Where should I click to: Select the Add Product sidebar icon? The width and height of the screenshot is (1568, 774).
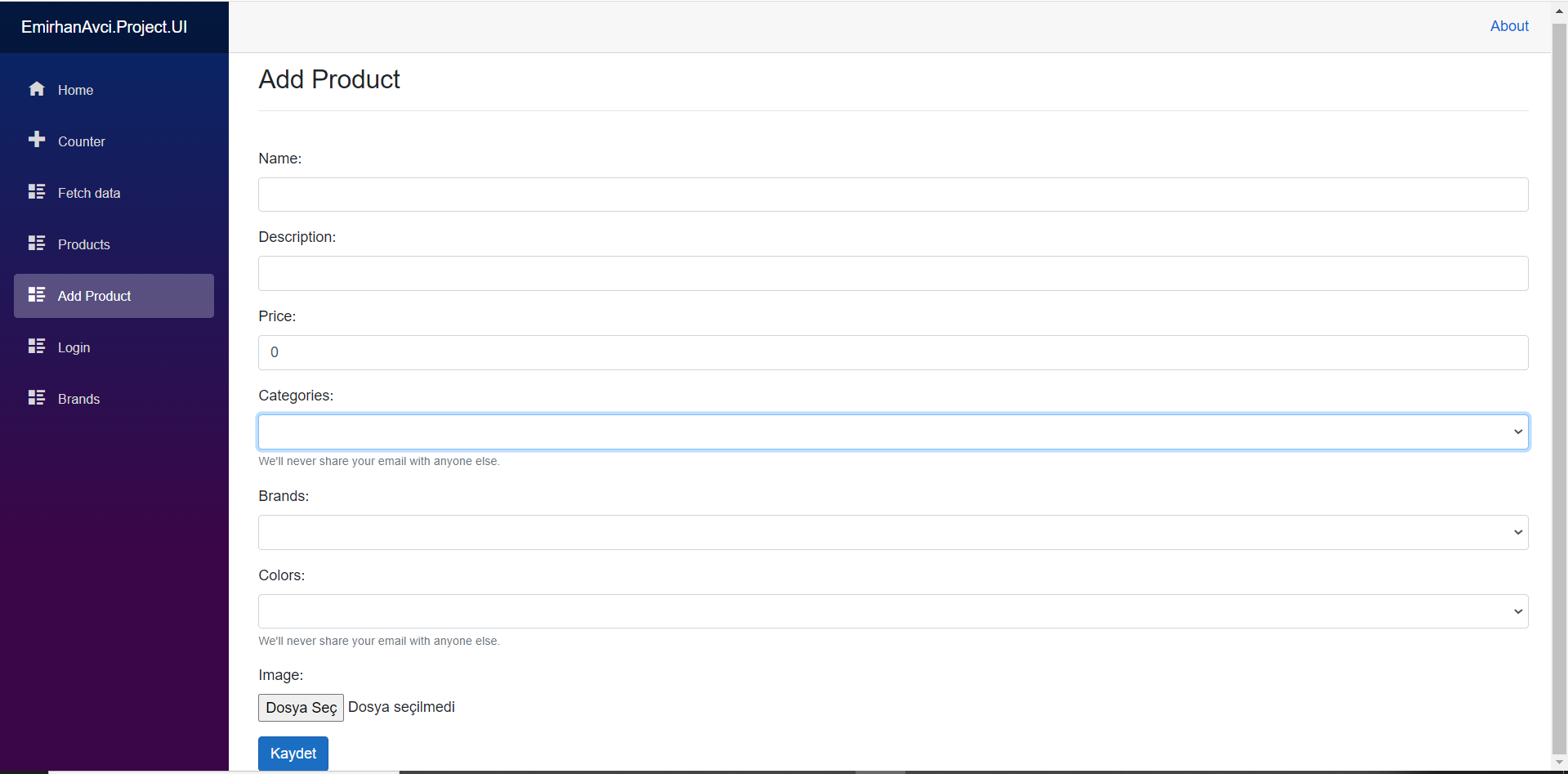[37, 295]
